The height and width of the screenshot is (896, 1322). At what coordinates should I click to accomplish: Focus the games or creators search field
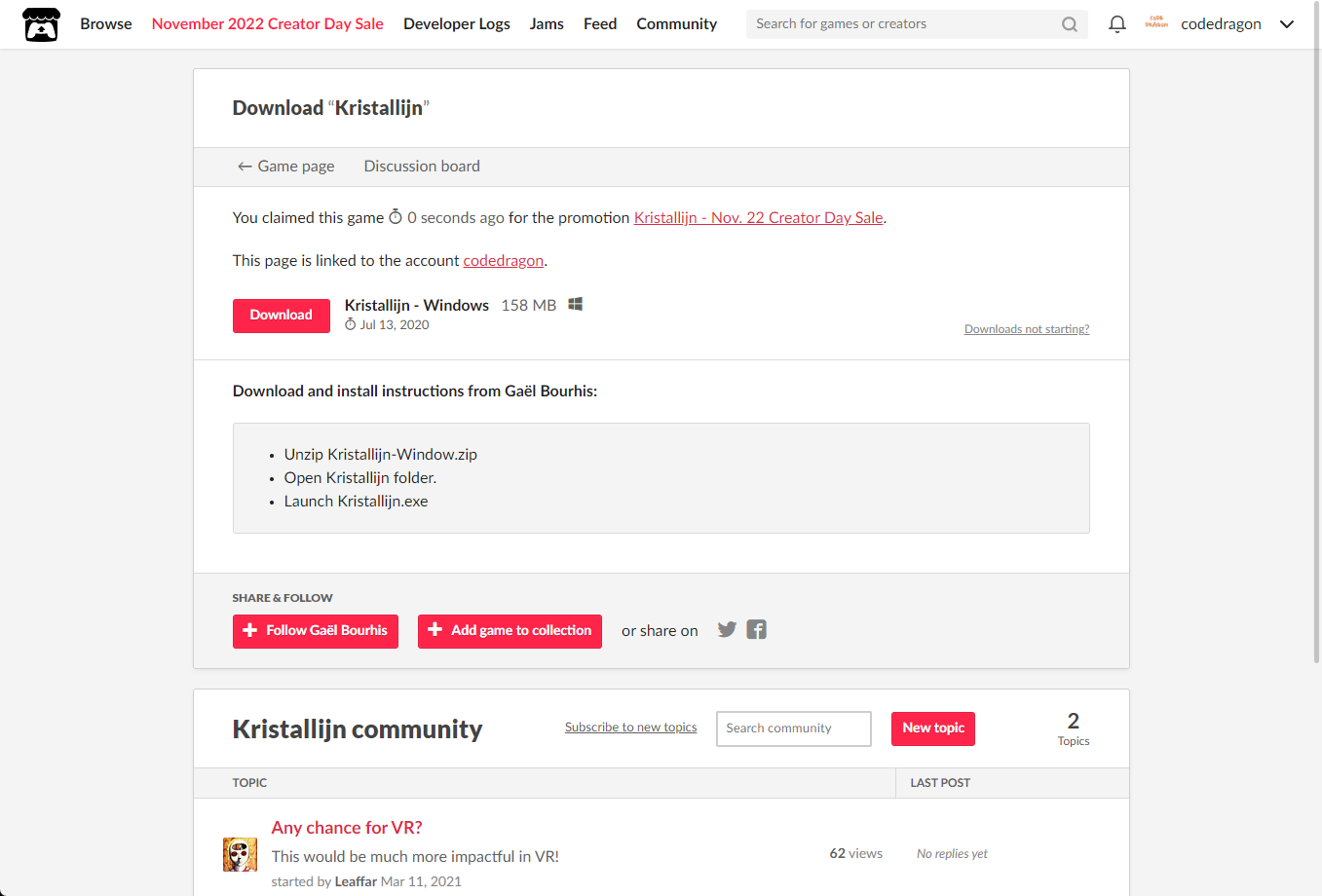coord(906,24)
